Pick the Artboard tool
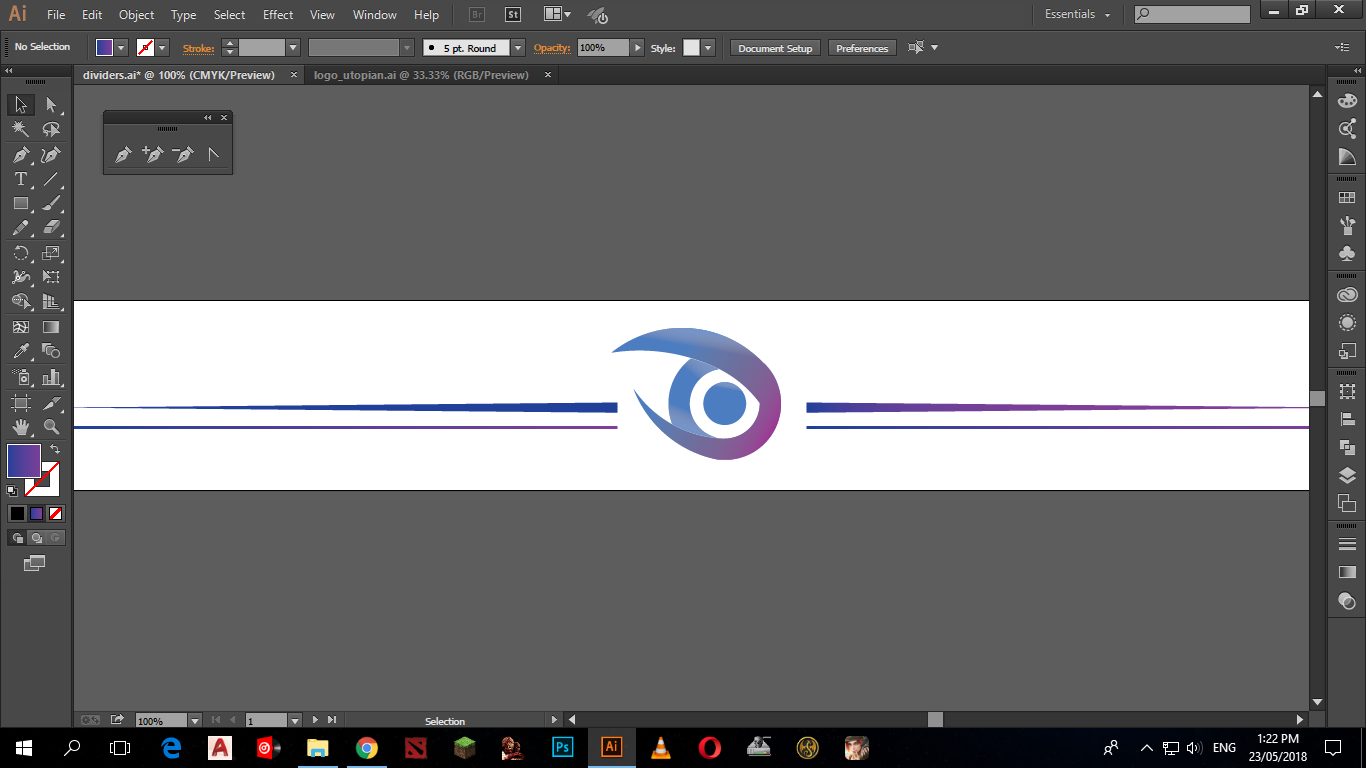 (x=20, y=403)
